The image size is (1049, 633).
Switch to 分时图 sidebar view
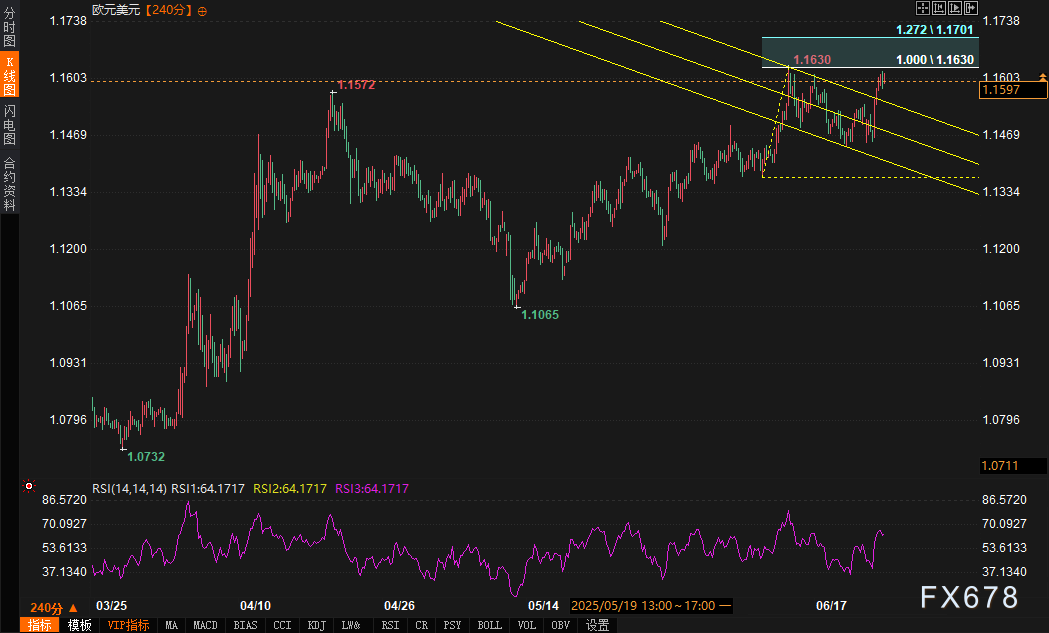[9, 27]
